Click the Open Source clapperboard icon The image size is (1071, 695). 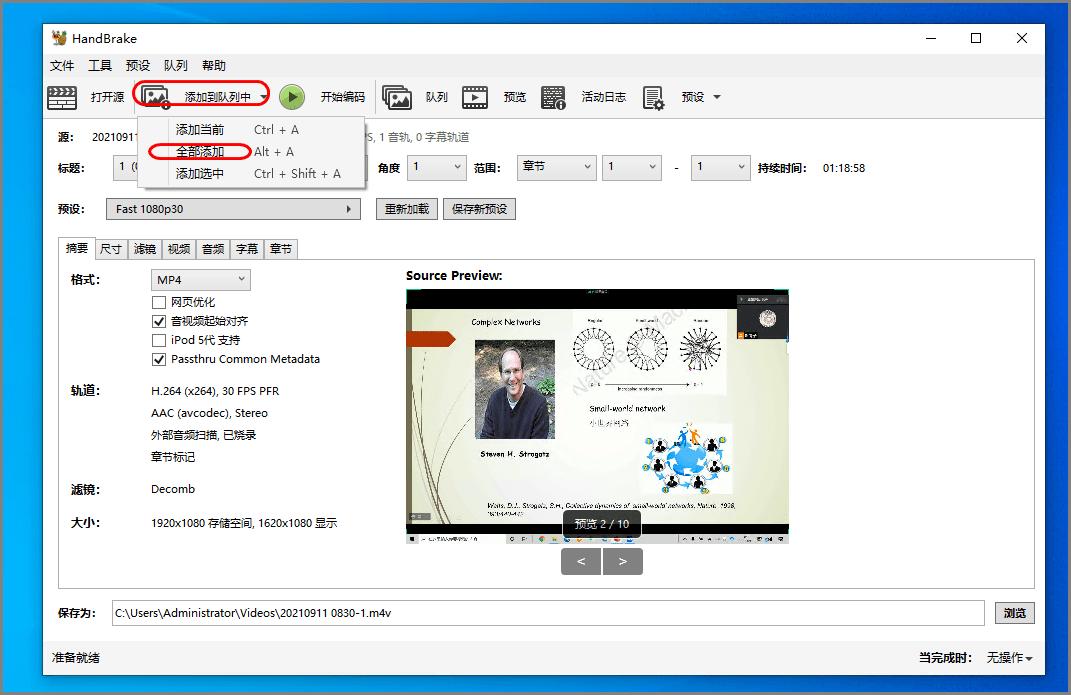pos(63,97)
